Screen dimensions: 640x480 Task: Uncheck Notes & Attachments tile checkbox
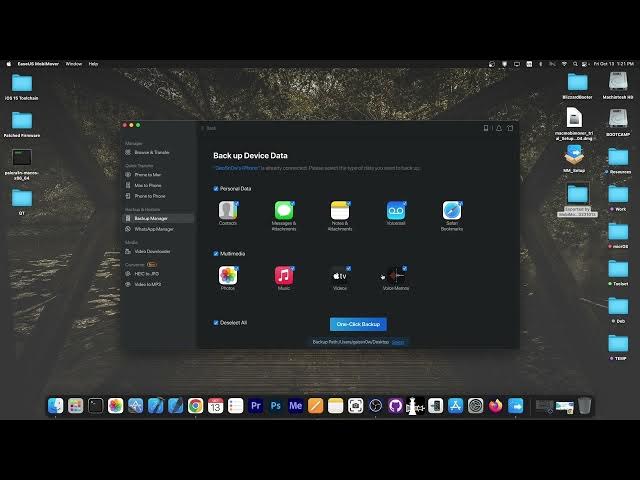(x=349, y=203)
